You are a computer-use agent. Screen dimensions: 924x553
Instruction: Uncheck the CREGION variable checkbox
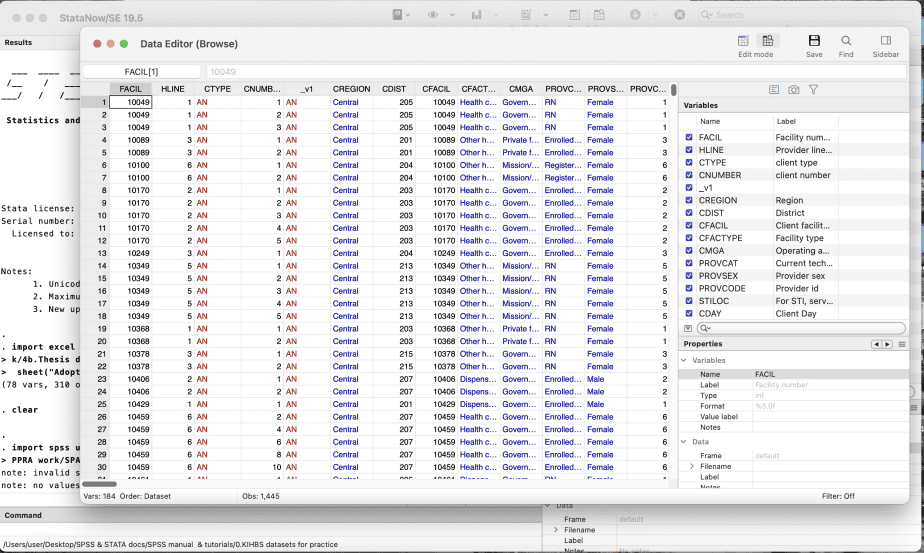688,200
